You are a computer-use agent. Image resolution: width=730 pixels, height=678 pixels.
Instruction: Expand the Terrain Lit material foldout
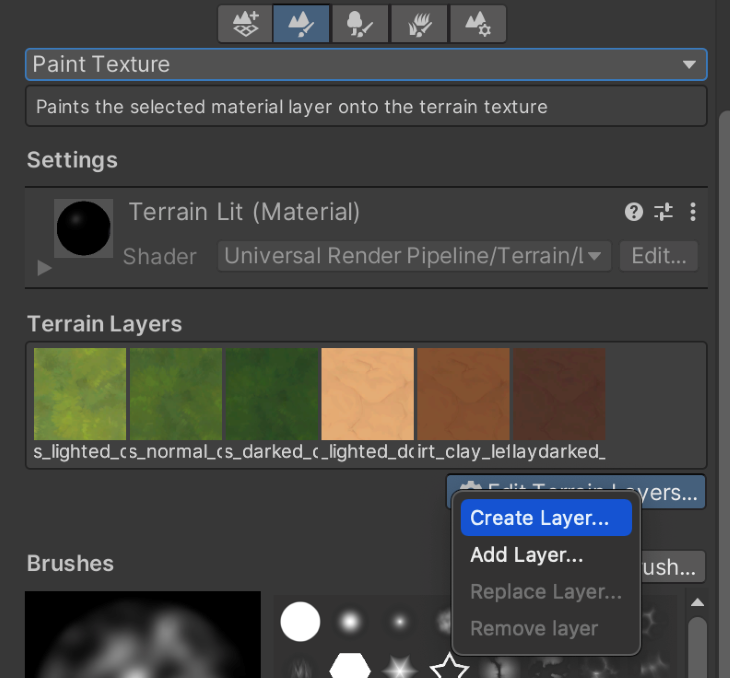click(x=43, y=268)
